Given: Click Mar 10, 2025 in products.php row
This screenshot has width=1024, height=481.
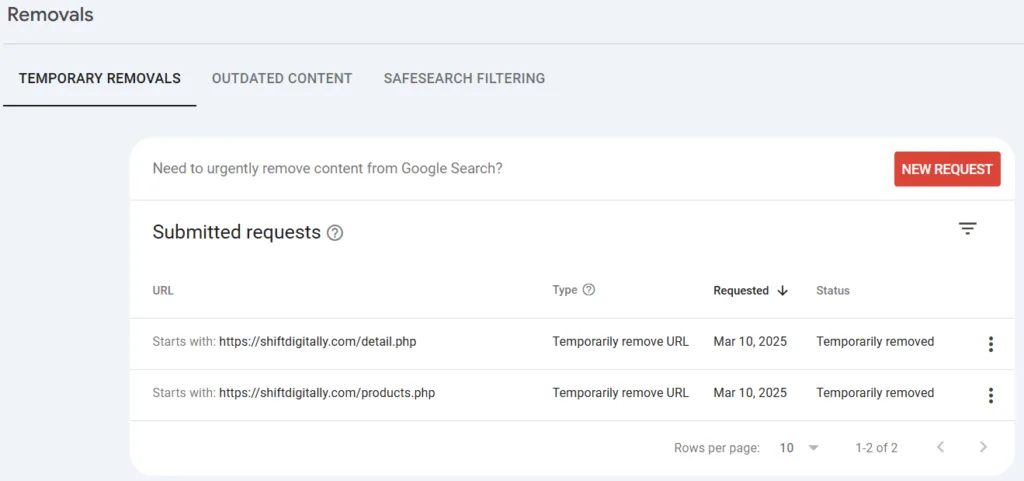Looking at the screenshot, I should (750, 393).
